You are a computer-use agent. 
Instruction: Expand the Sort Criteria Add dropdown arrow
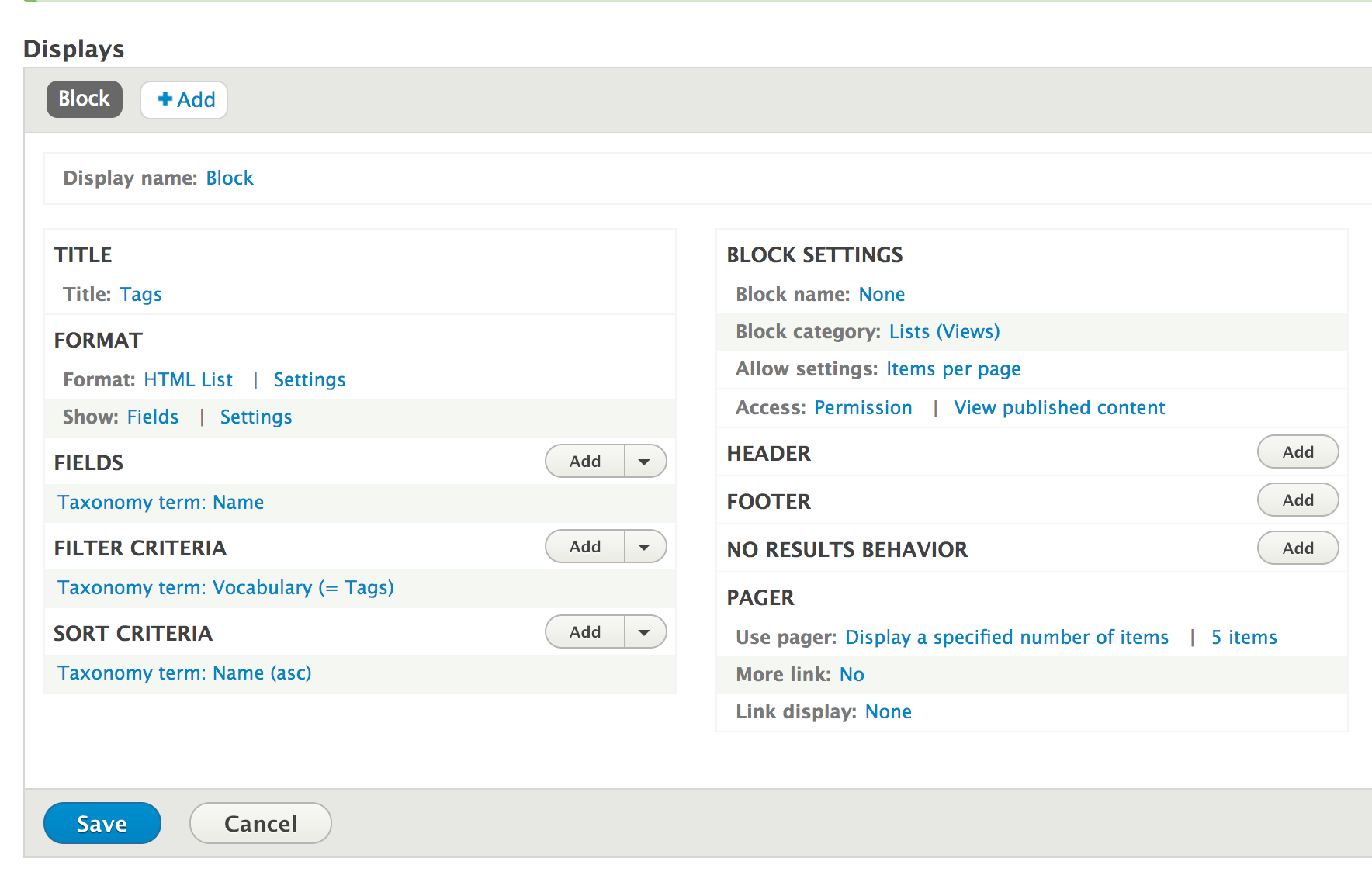click(x=644, y=632)
